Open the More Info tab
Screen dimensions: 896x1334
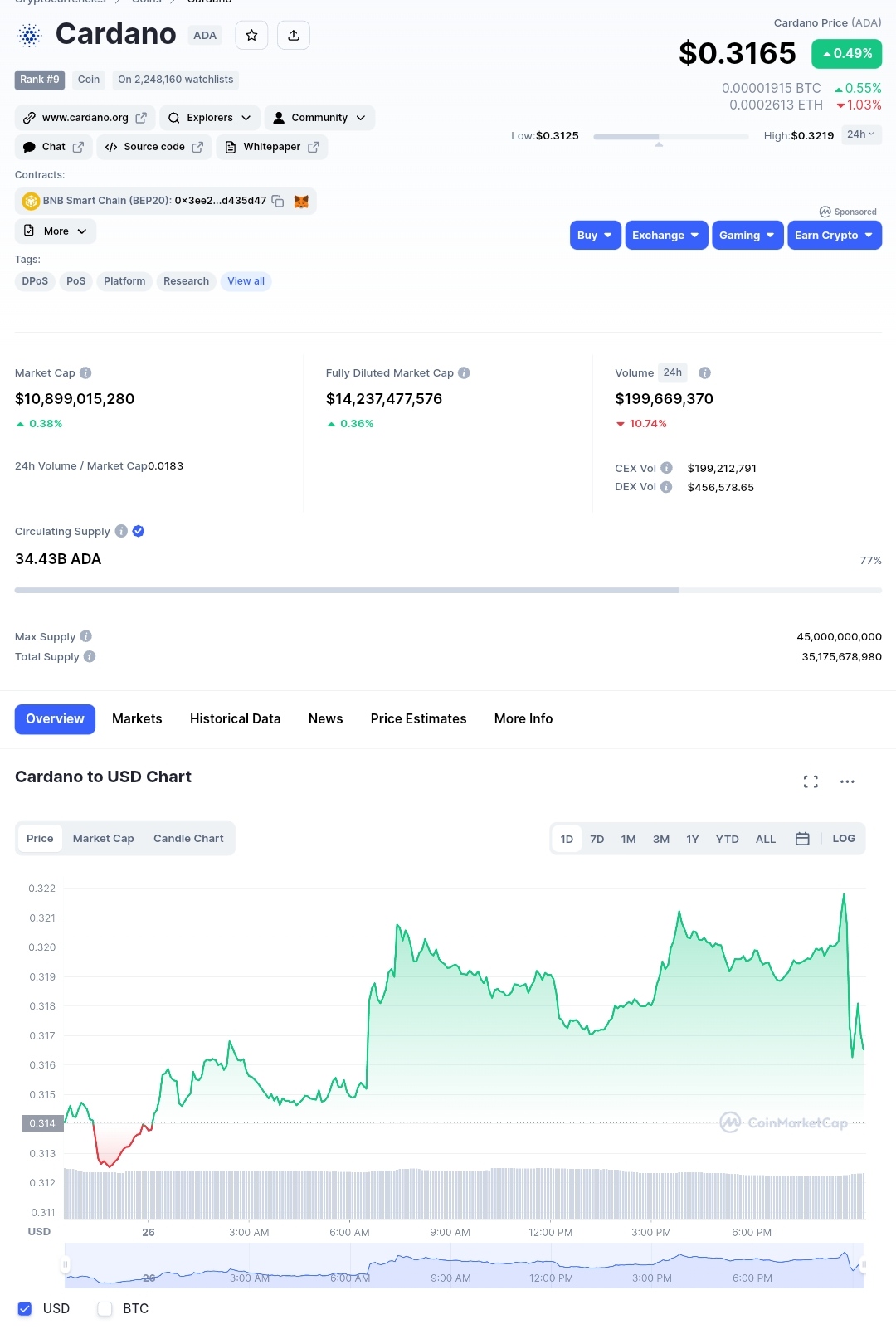pos(523,719)
